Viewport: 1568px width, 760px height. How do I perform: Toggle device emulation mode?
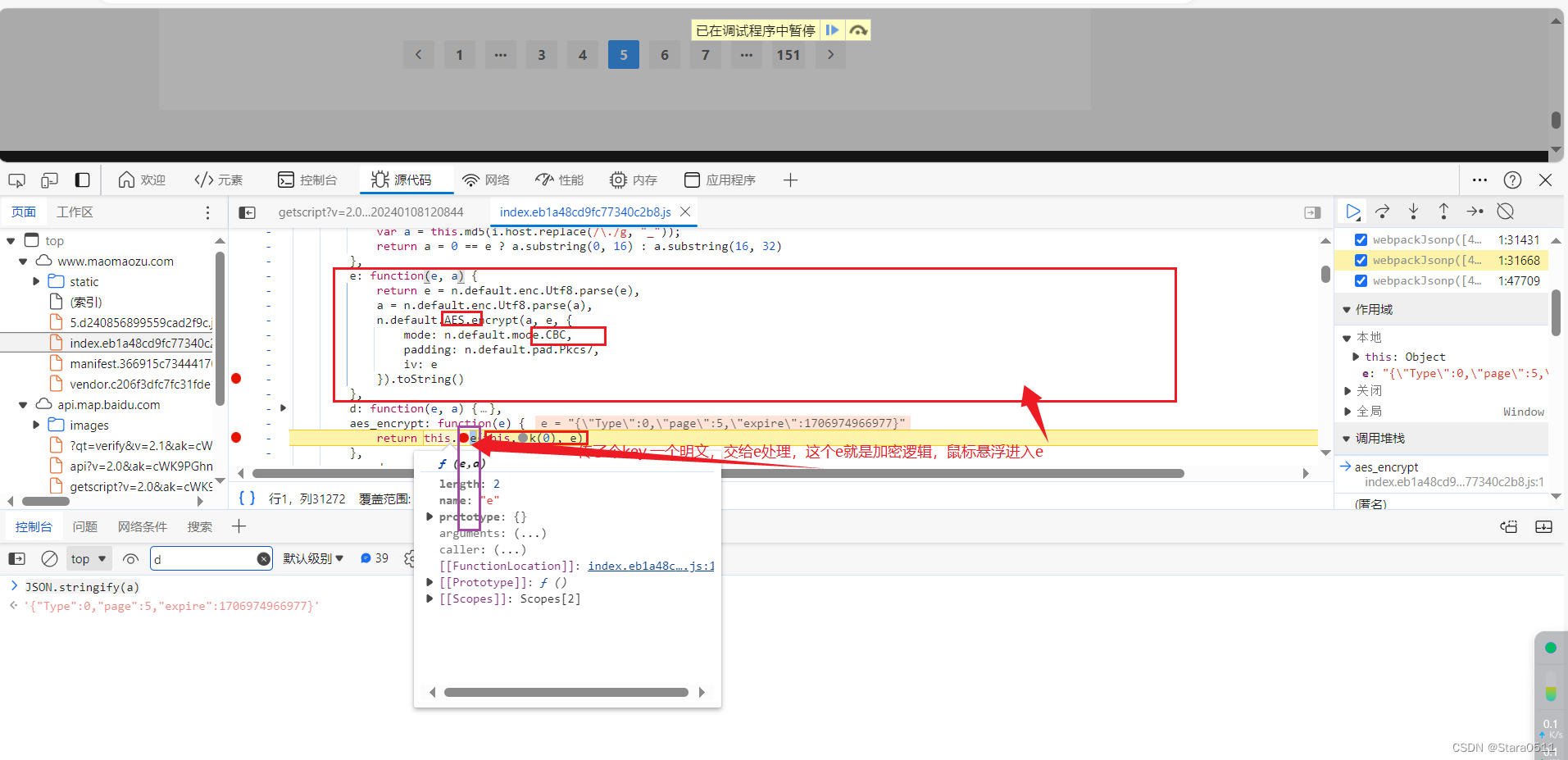pyautogui.click(x=49, y=180)
